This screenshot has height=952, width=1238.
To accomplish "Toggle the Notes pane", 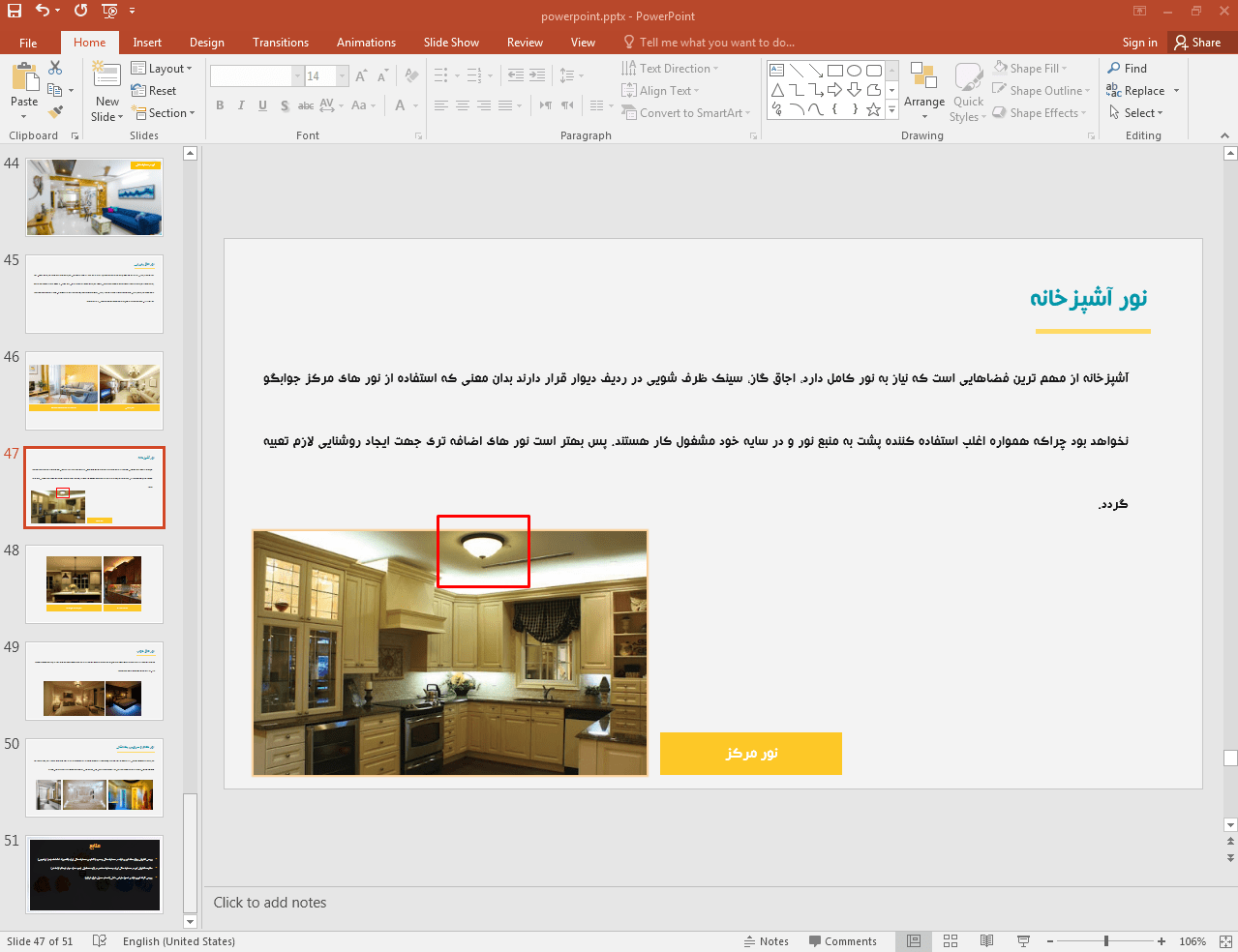I will [x=766, y=941].
